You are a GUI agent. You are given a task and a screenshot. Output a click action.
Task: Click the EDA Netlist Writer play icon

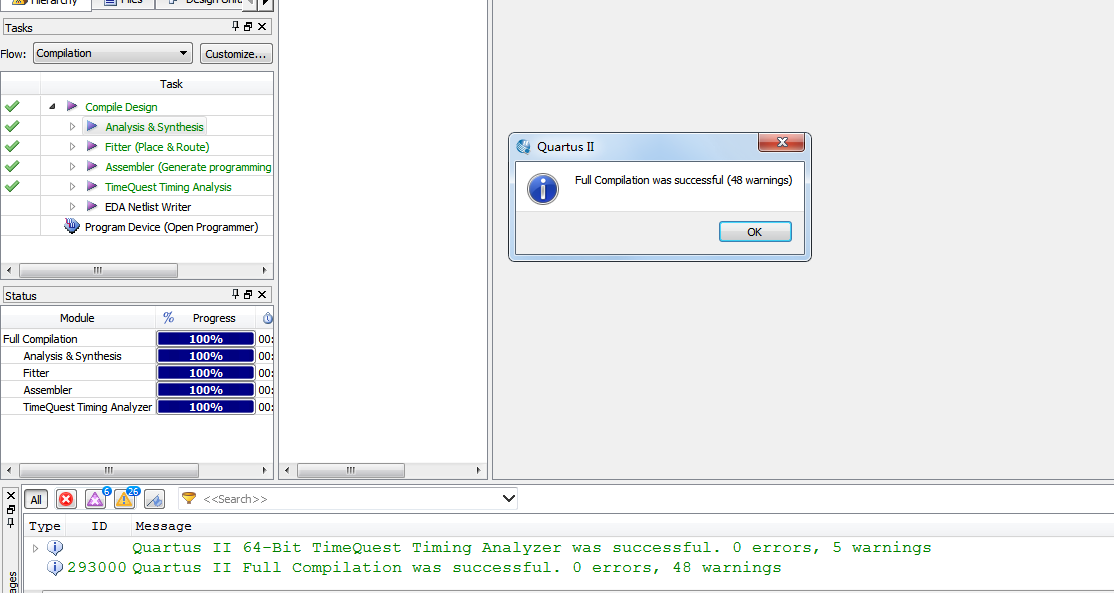(92, 205)
